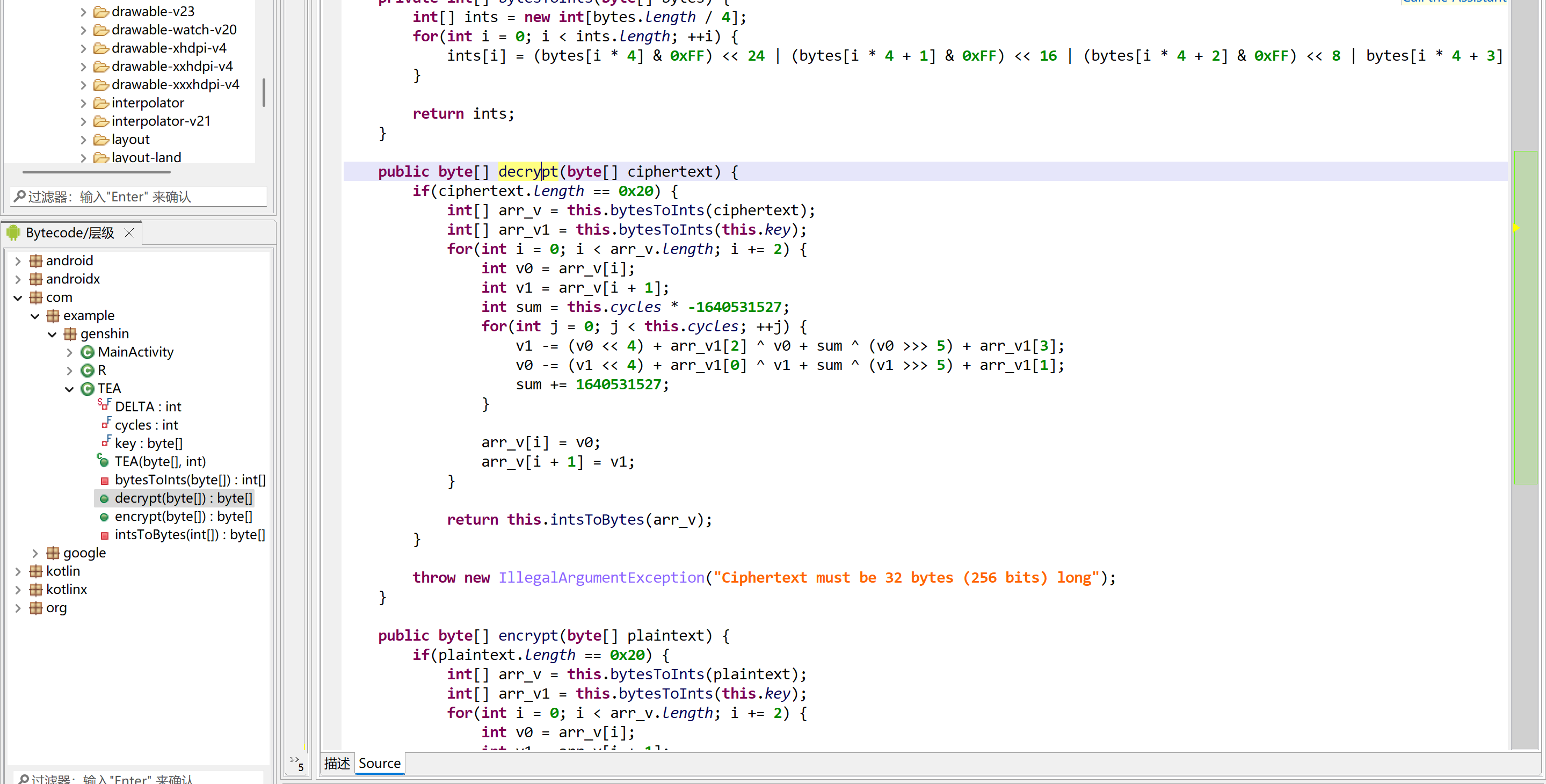1546x784 pixels.
Task: Click the decrypt method name in code
Action: [x=528, y=172]
